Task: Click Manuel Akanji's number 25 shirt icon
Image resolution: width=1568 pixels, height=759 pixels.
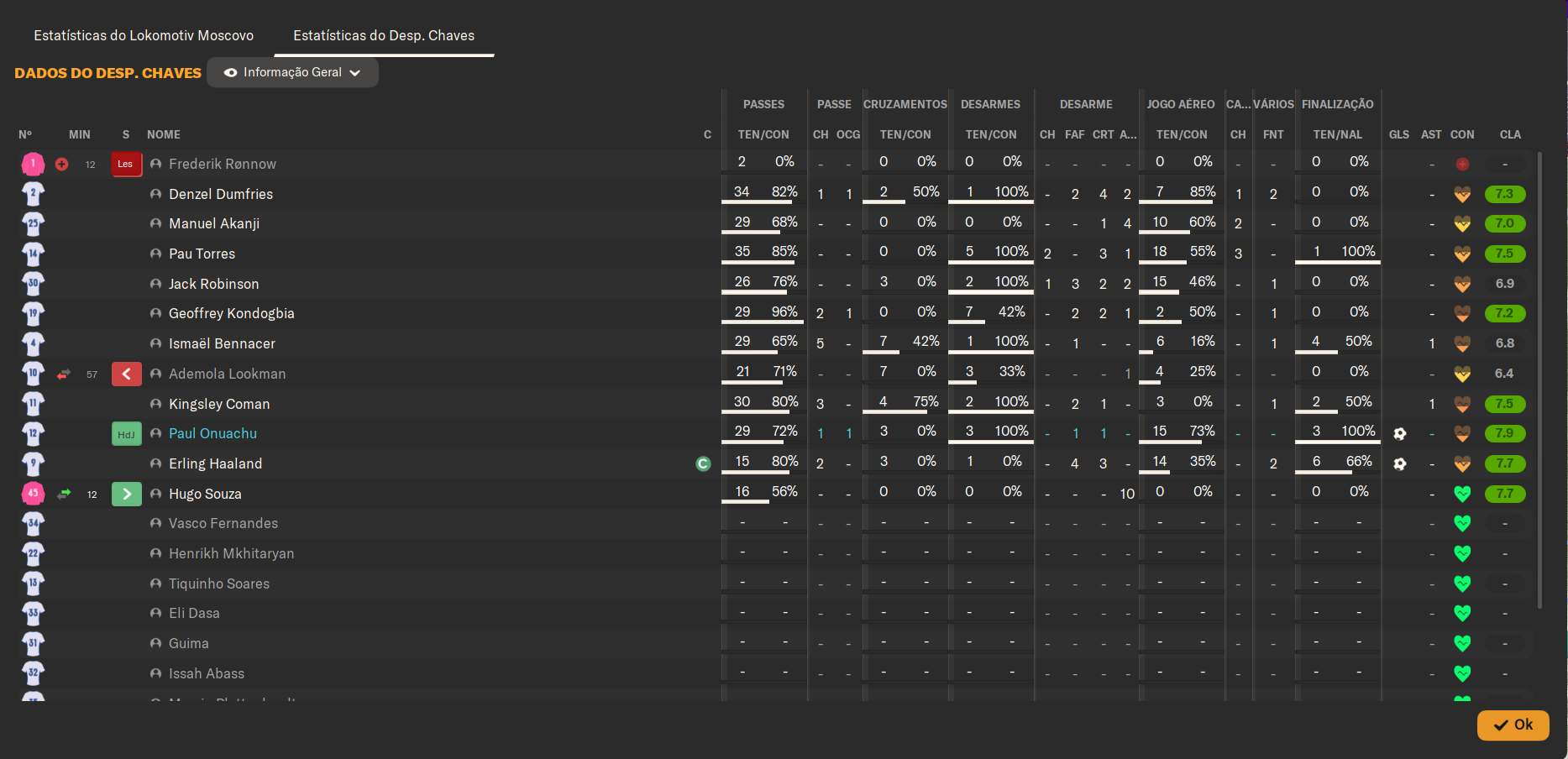Action: (x=33, y=224)
